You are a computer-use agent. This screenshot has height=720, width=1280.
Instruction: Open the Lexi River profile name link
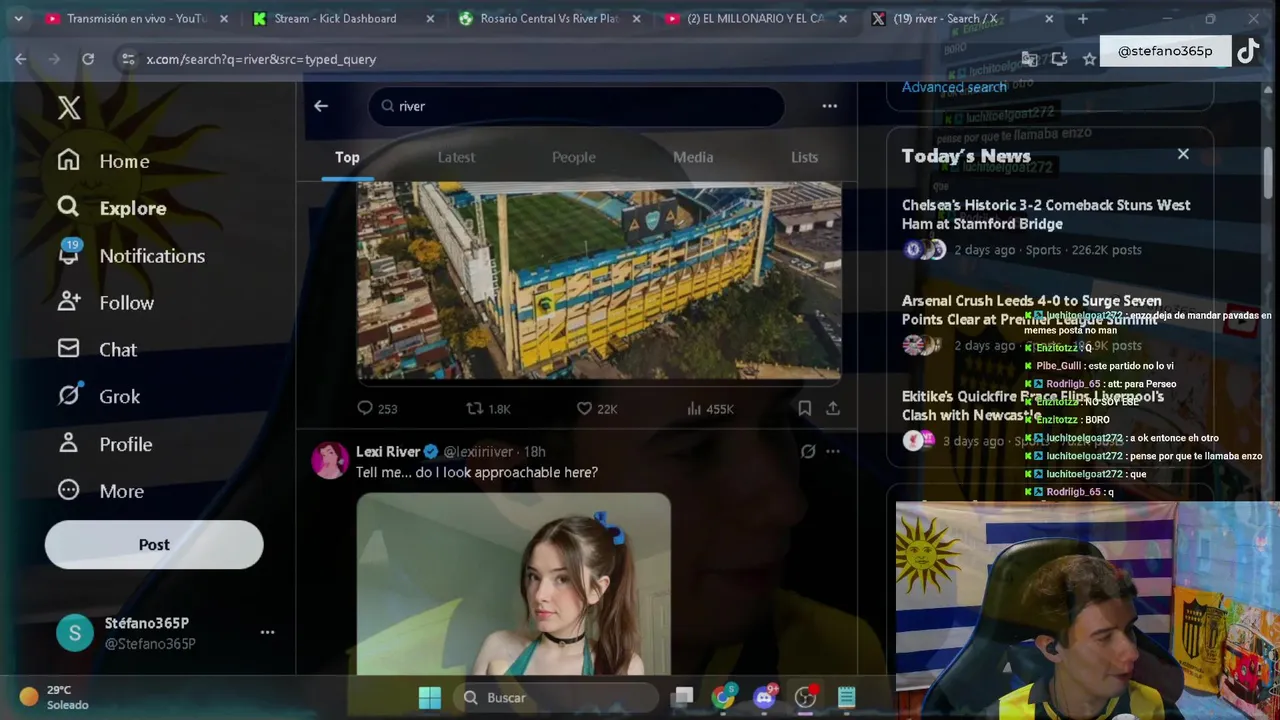[x=388, y=451]
